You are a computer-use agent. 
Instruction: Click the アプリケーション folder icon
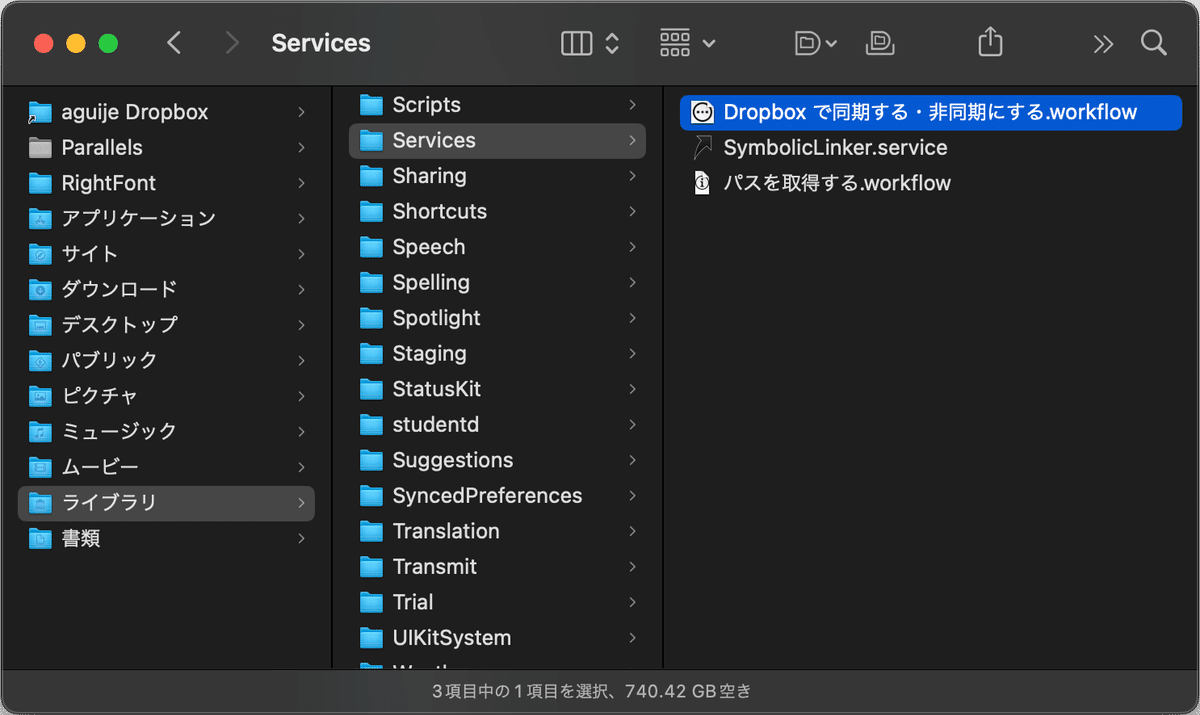pos(40,219)
